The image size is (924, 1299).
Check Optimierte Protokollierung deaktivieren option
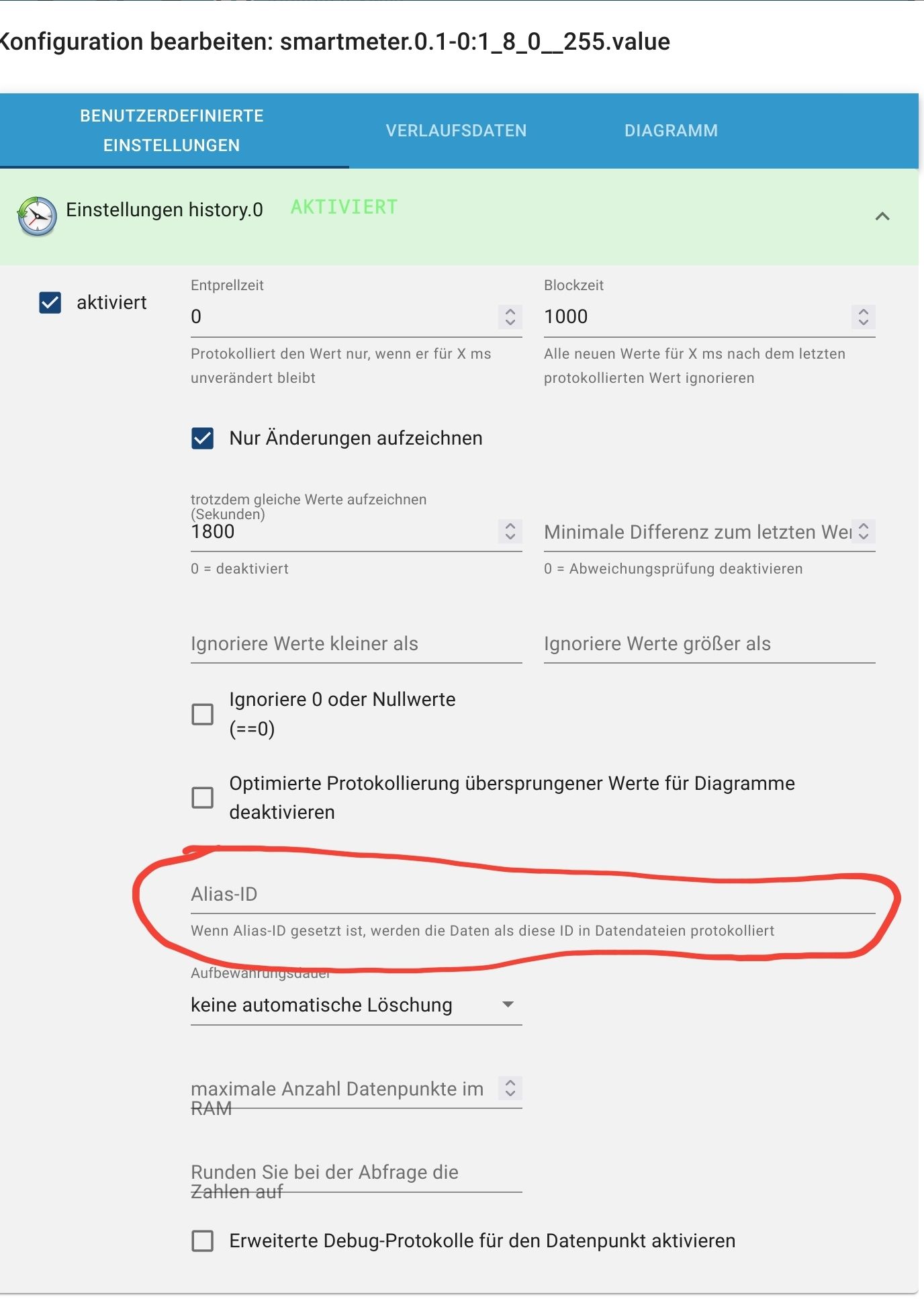(x=203, y=798)
